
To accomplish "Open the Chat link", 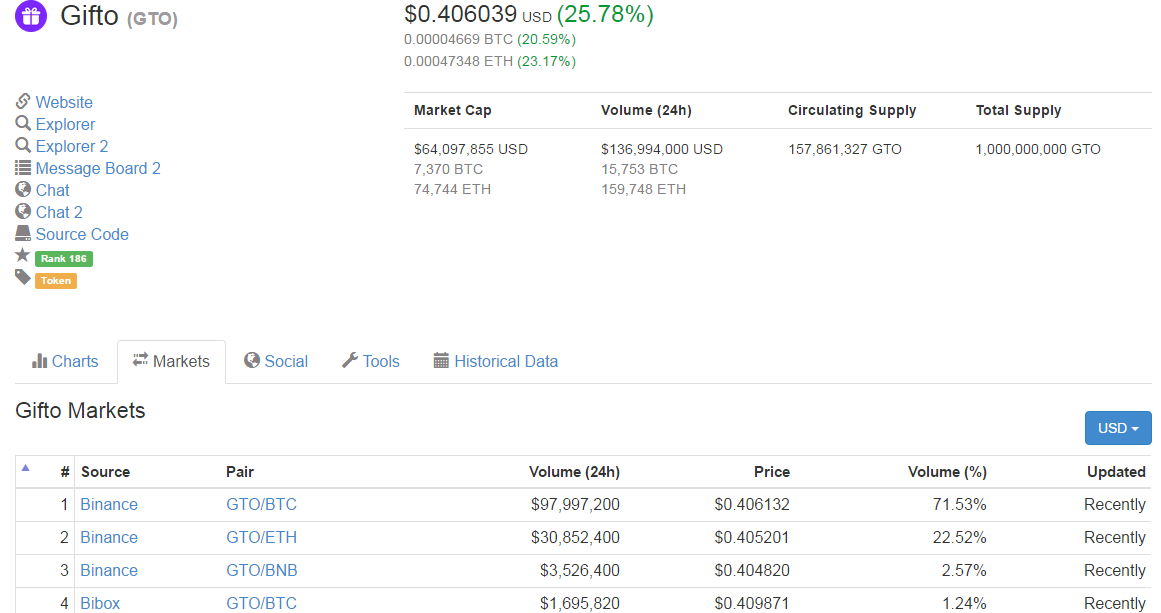I will pyautogui.click(x=53, y=190).
